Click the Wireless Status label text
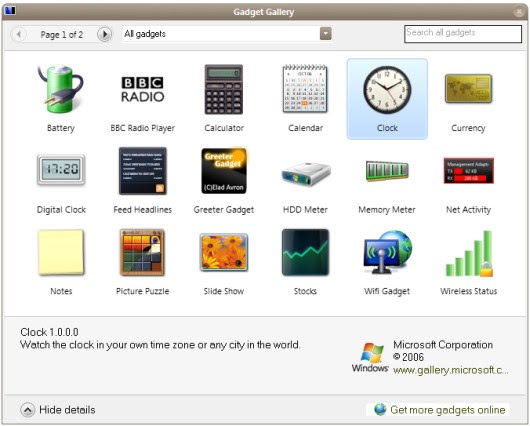 pyautogui.click(x=468, y=291)
